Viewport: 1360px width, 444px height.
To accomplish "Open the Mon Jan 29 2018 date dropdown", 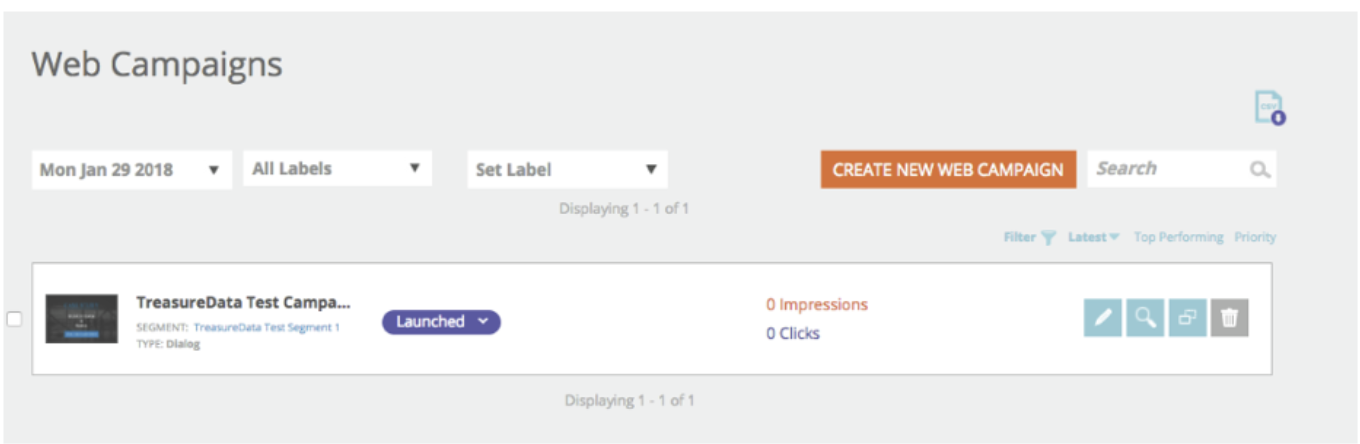I will 131,170.
